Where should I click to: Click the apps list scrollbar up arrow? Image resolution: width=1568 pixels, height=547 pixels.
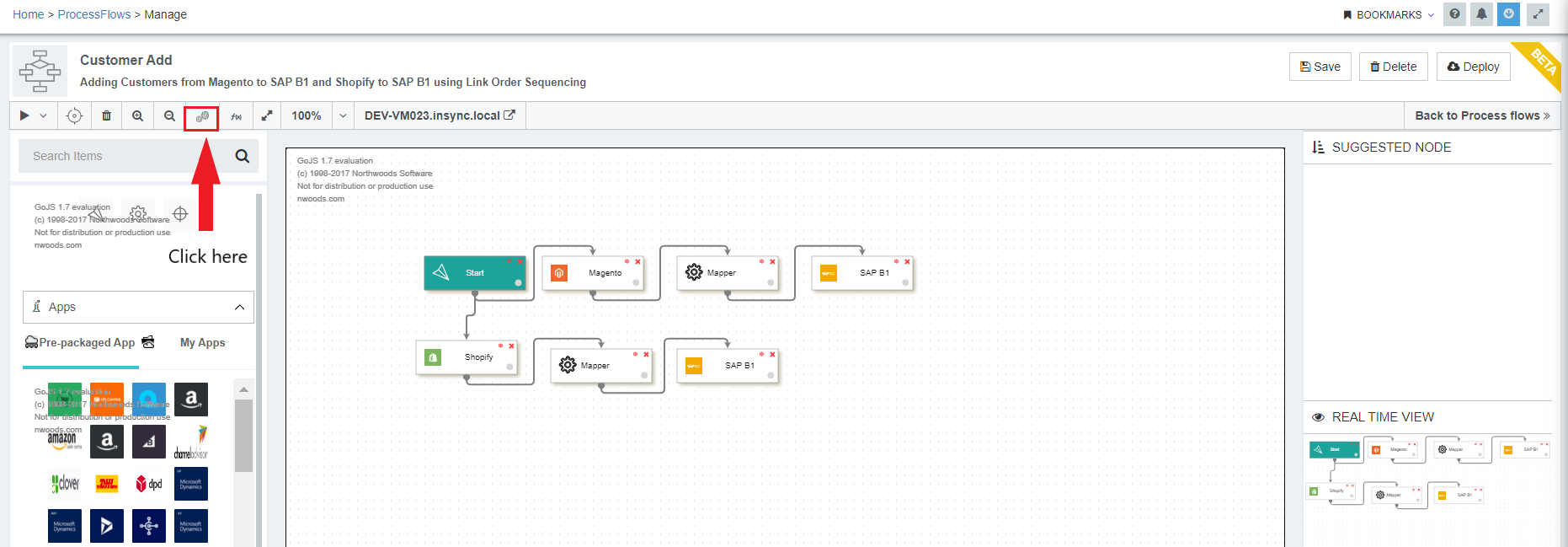243,389
